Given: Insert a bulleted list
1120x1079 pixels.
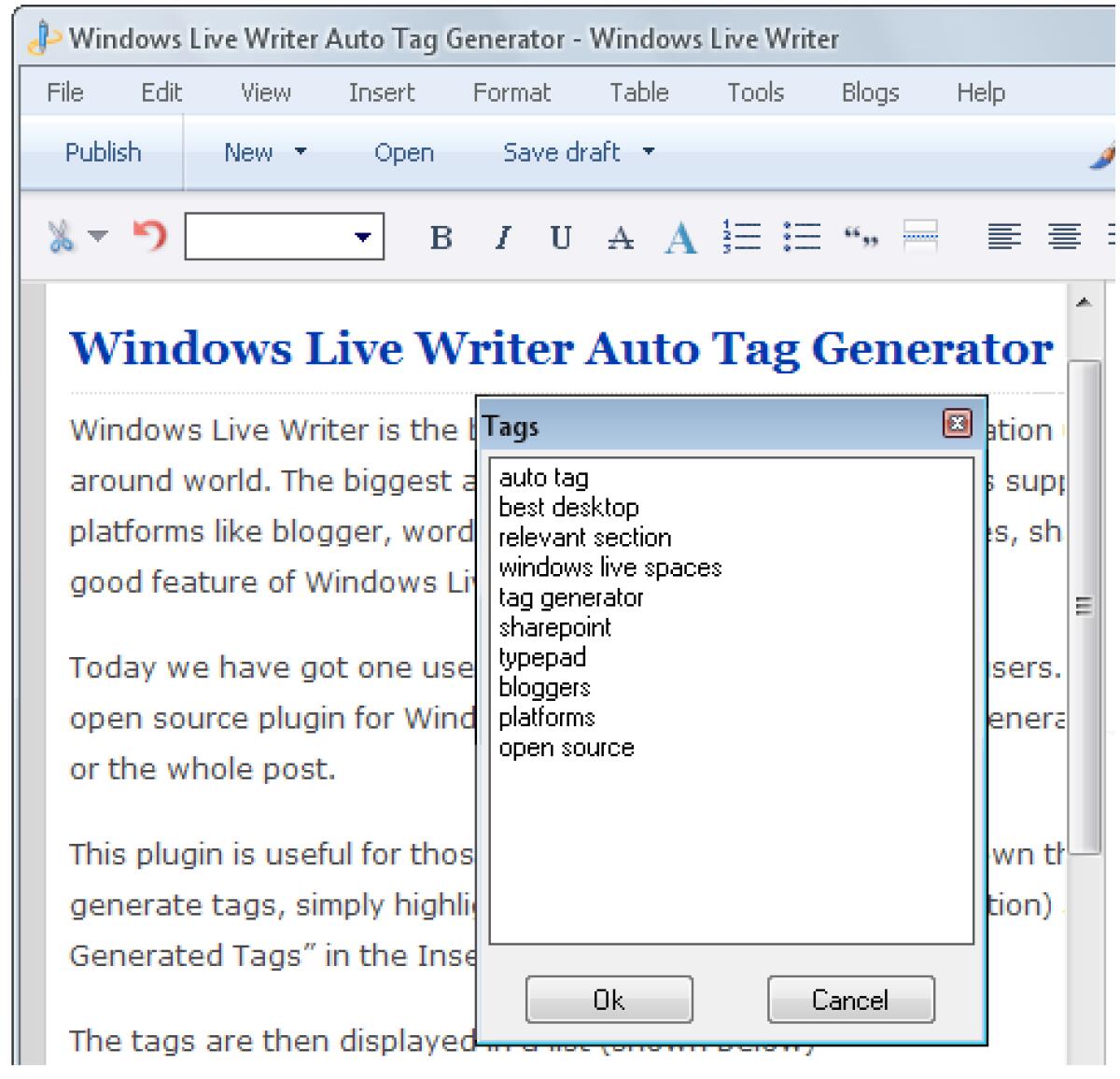Looking at the screenshot, I should point(802,236).
